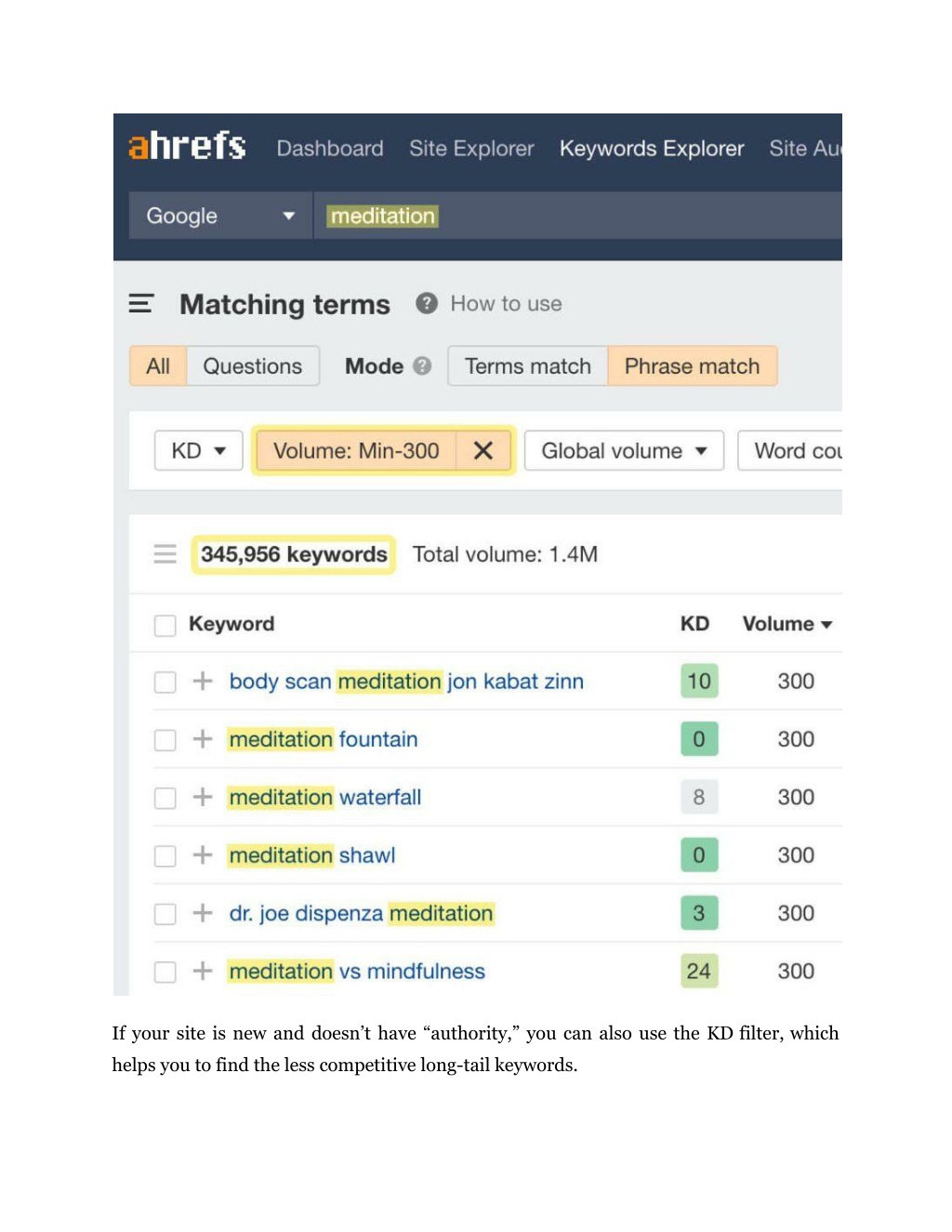Select the dr. joe dispenza meditation checkbox
952x1232 pixels.
tap(165, 914)
